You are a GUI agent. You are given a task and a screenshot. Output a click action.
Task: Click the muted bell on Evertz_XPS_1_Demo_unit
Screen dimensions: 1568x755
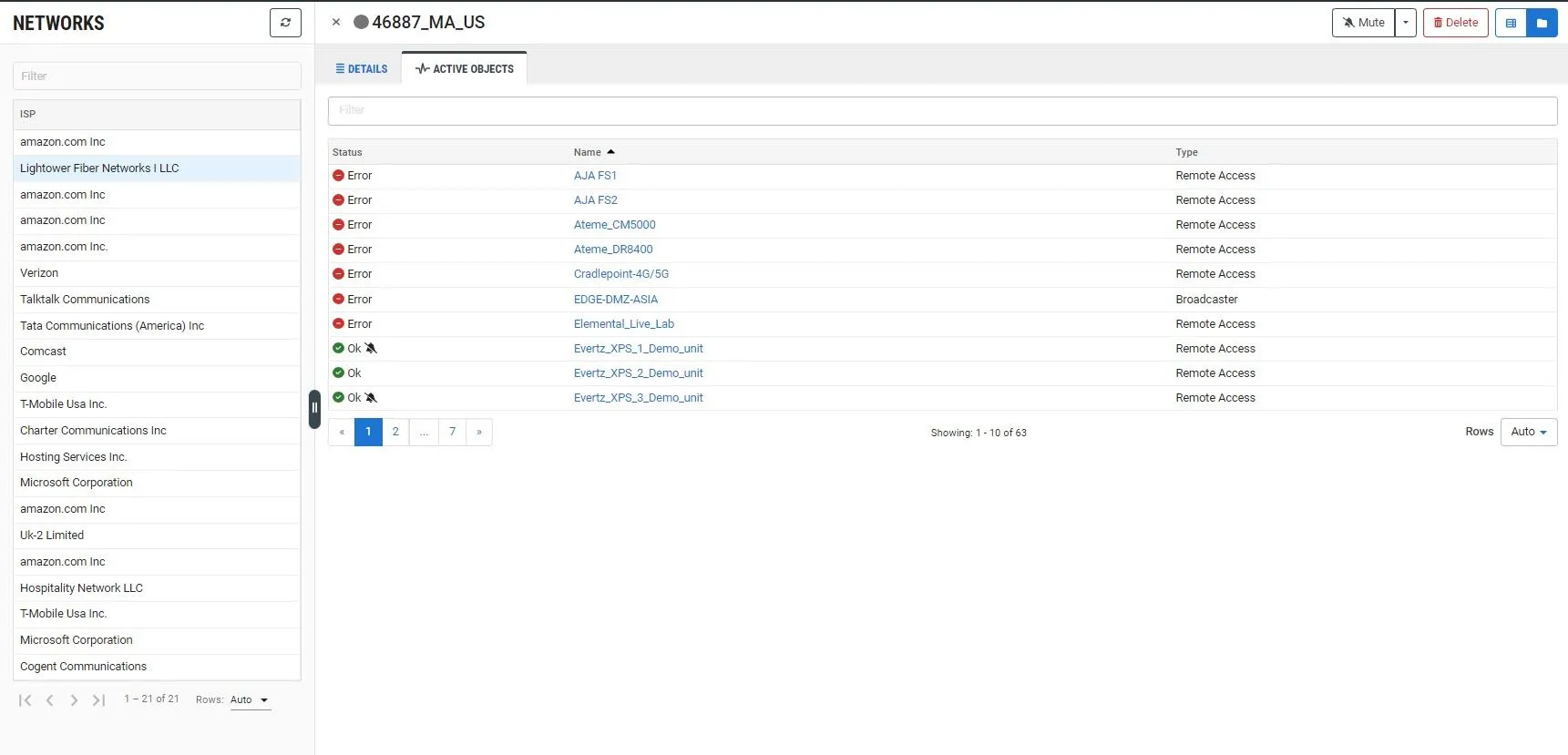click(x=371, y=348)
